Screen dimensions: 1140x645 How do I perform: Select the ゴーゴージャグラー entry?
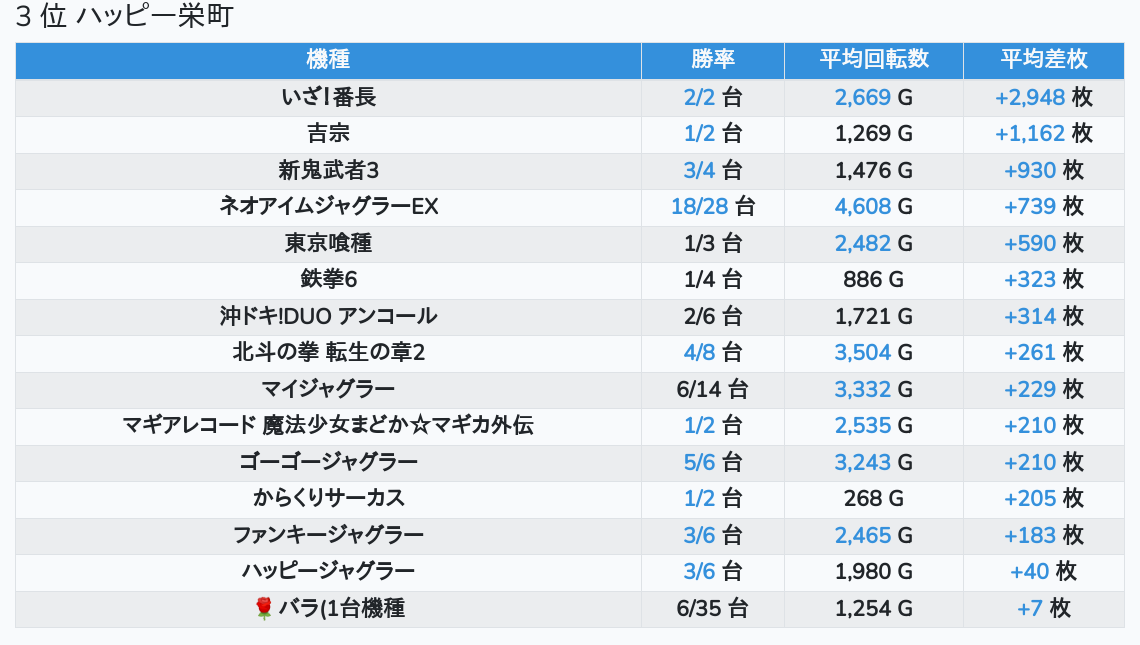pyautogui.click(x=328, y=462)
